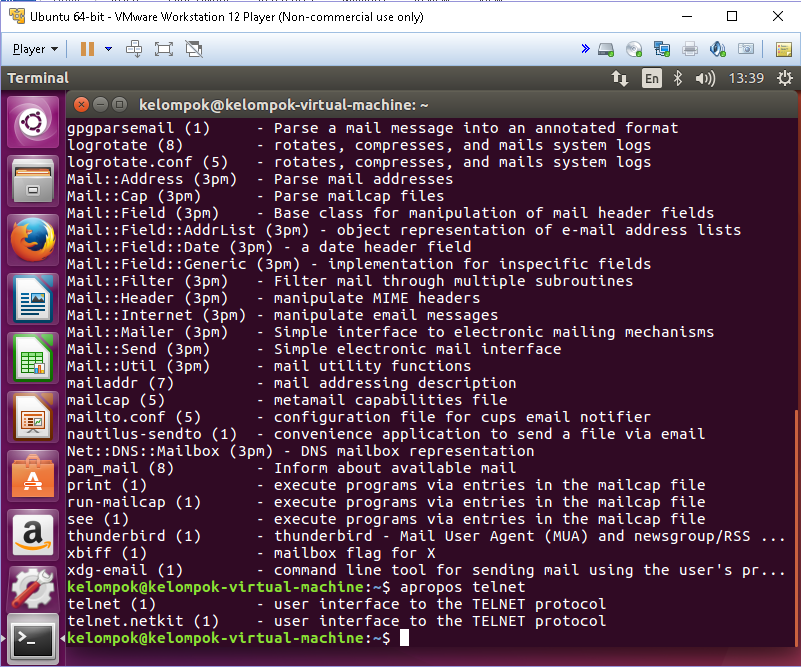Screen dimensions: 801x667
Task: Open the VMware notes/message log icon
Action: pyautogui.click(x=784, y=50)
